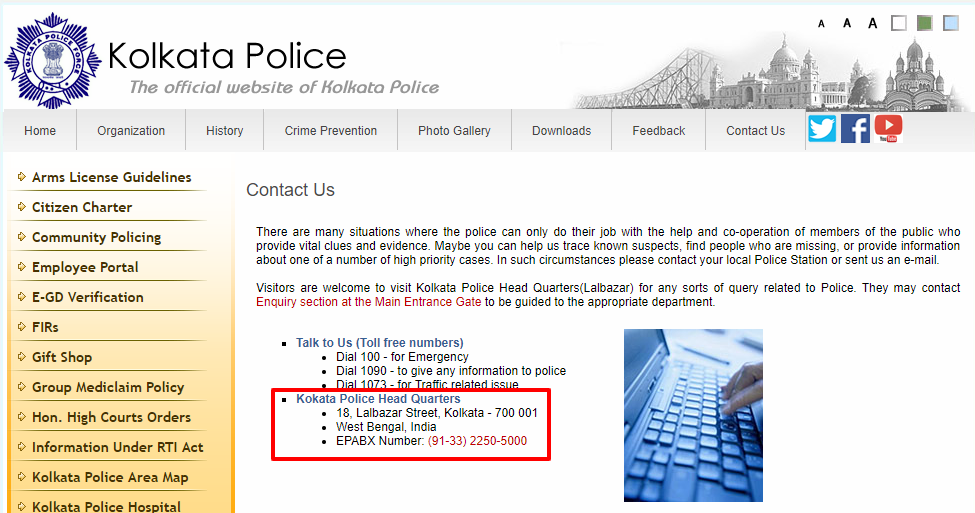Choose the white color theme swatch

pyautogui.click(x=899, y=23)
